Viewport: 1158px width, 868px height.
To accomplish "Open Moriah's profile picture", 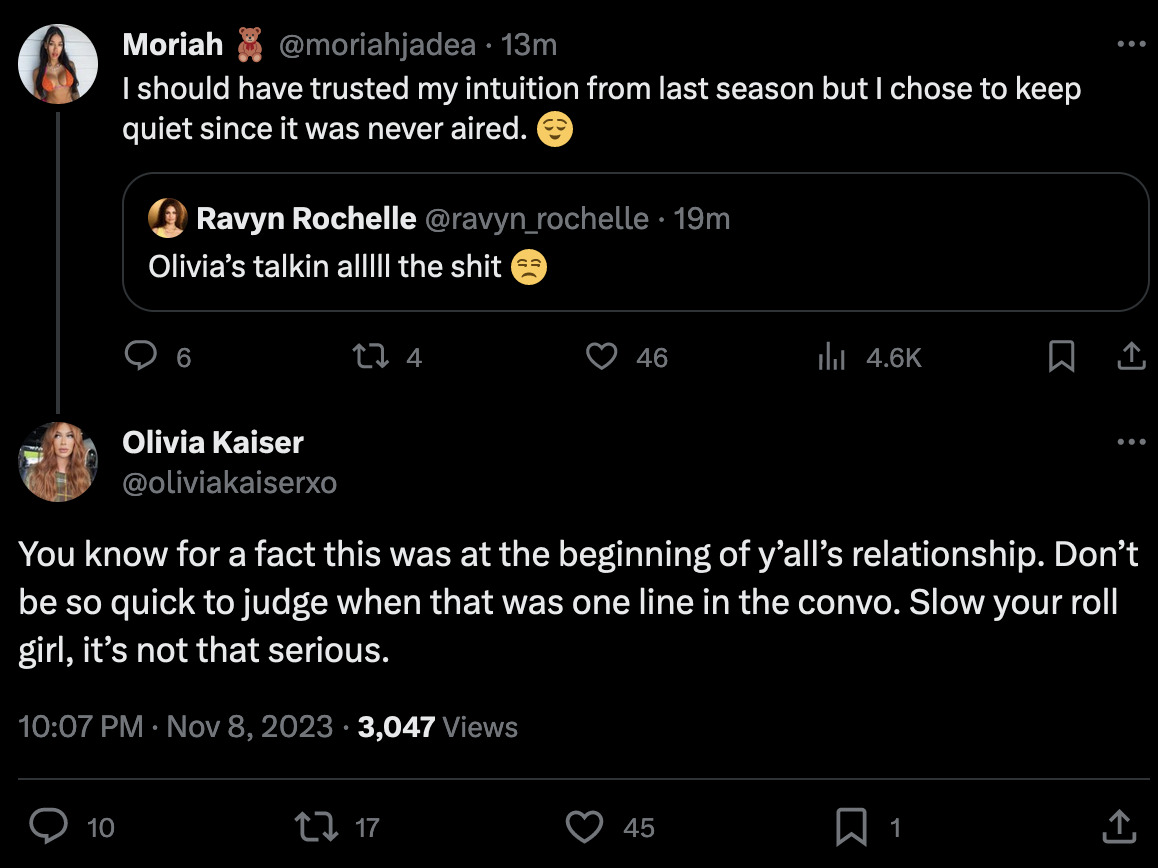I will pos(58,64).
